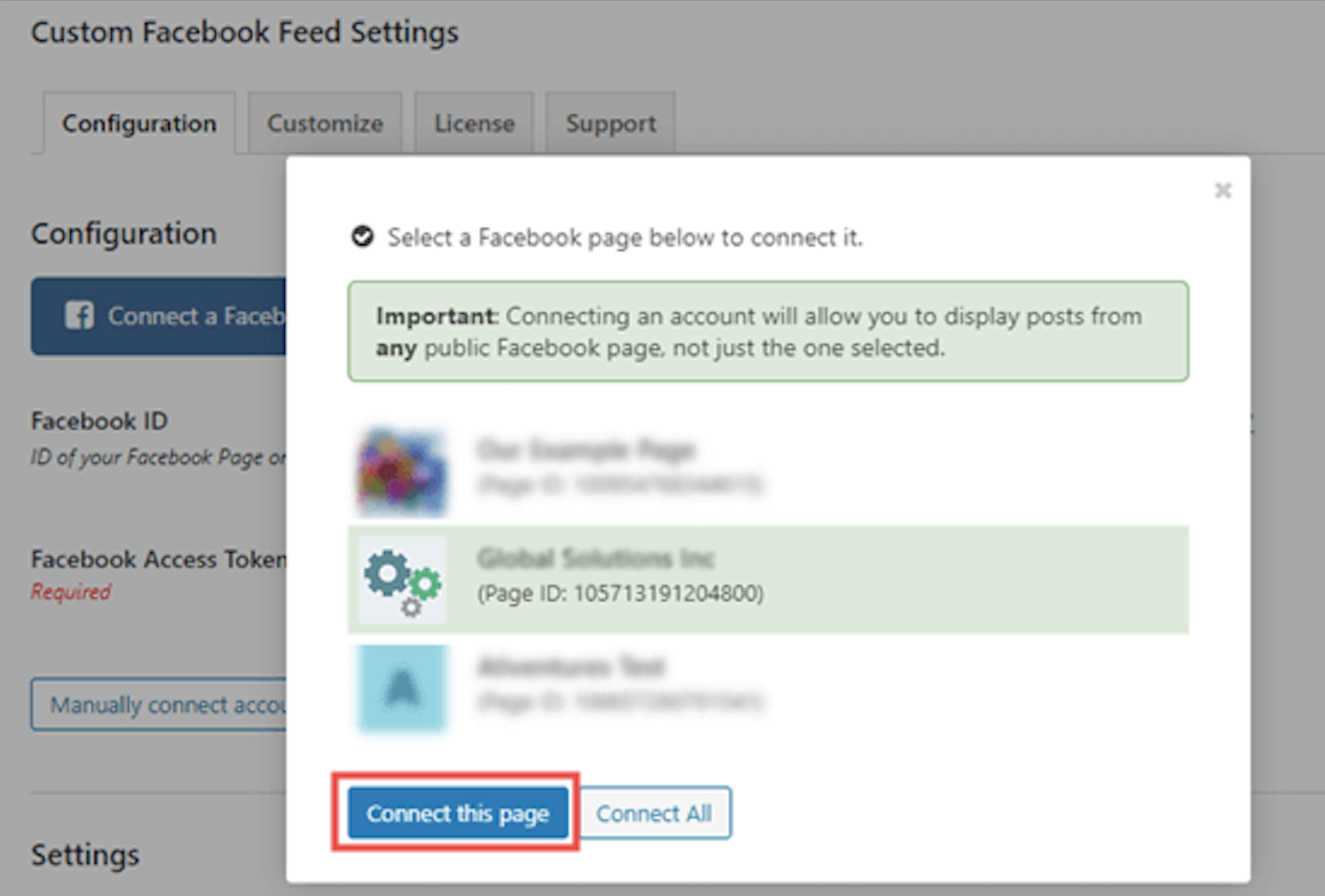Screen dimensions: 1325x896
Task: Switch to the Customize tab
Action: [x=324, y=124]
